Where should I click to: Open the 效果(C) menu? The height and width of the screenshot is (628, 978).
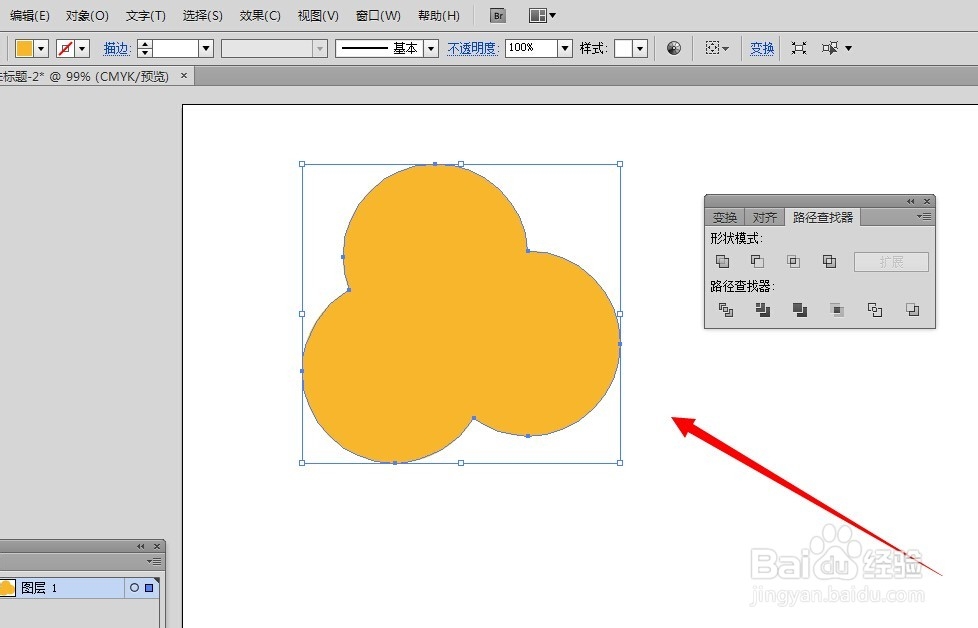coord(260,16)
